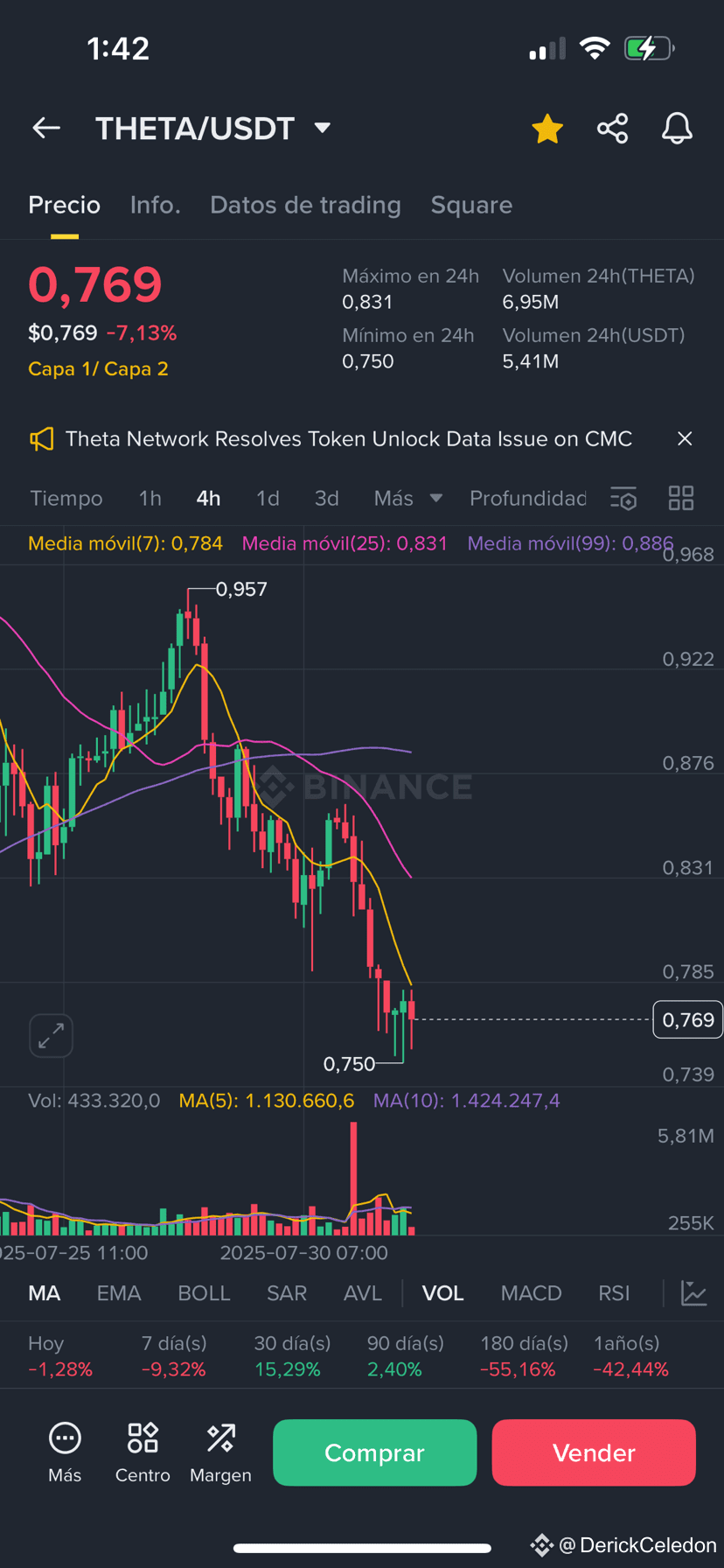Go back with the left arrow
The height and width of the screenshot is (1568, 724).
pos(46,129)
